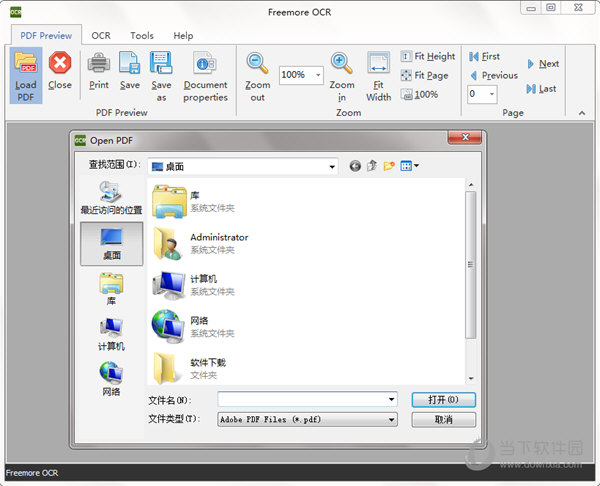600x486 pixels.
Task: Open the Help tab
Action: tap(183, 36)
